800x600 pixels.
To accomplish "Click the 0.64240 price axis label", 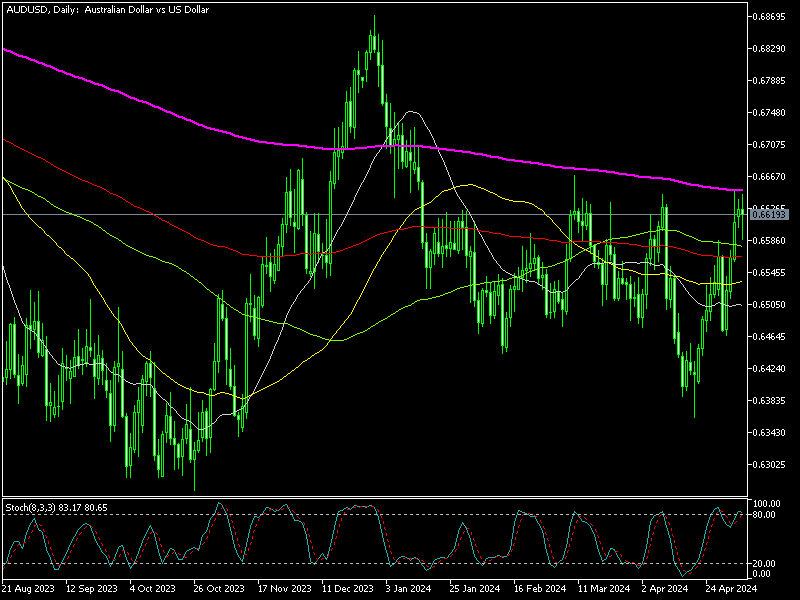I will tap(769, 369).
